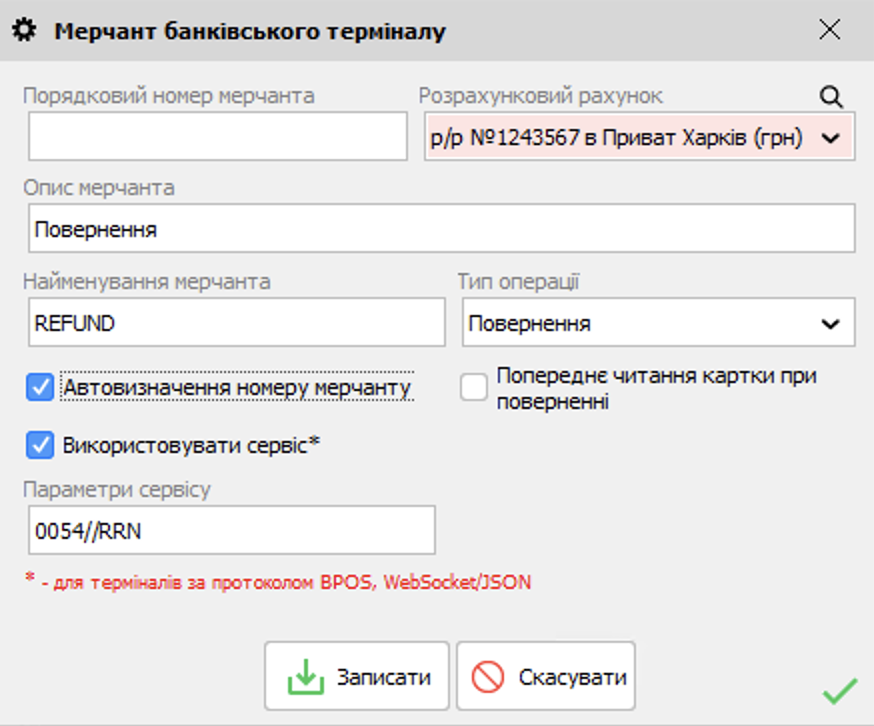Click the green checkmark at bottom right
The height and width of the screenshot is (726, 874).
click(x=839, y=690)
